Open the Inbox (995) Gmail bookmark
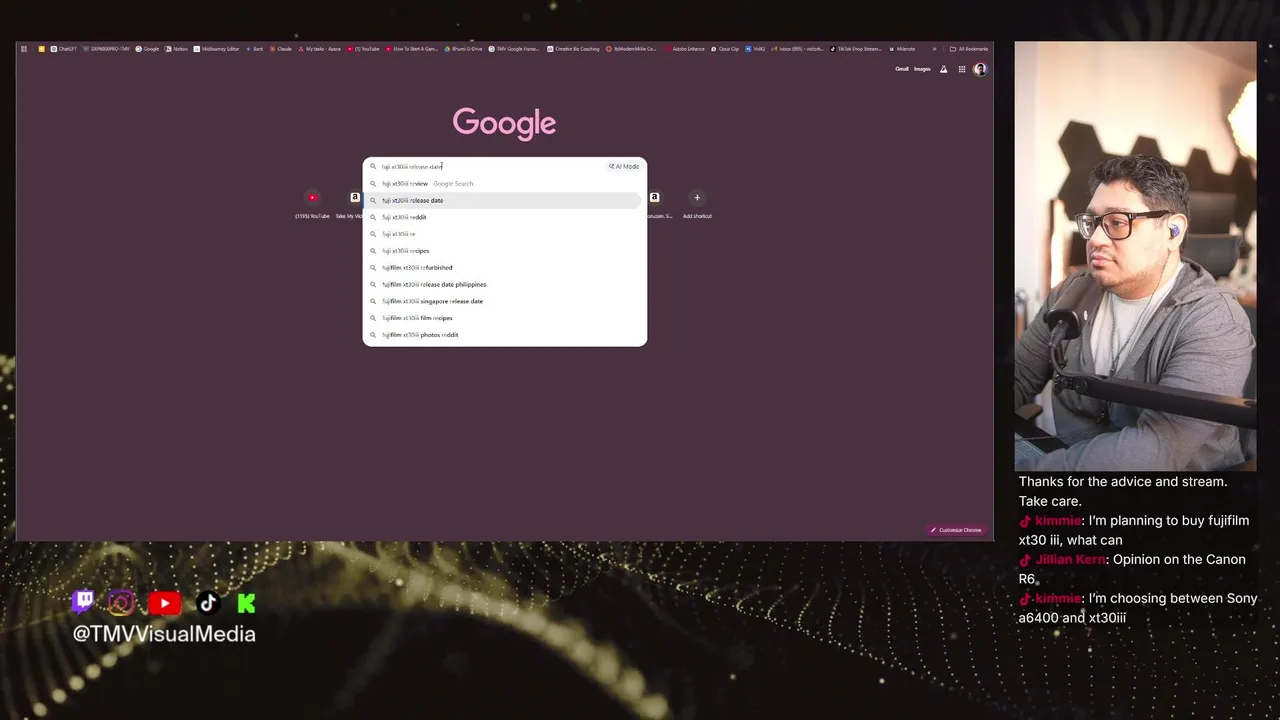The width and height of the screenshot is (1280, 720). pos(797,49)
